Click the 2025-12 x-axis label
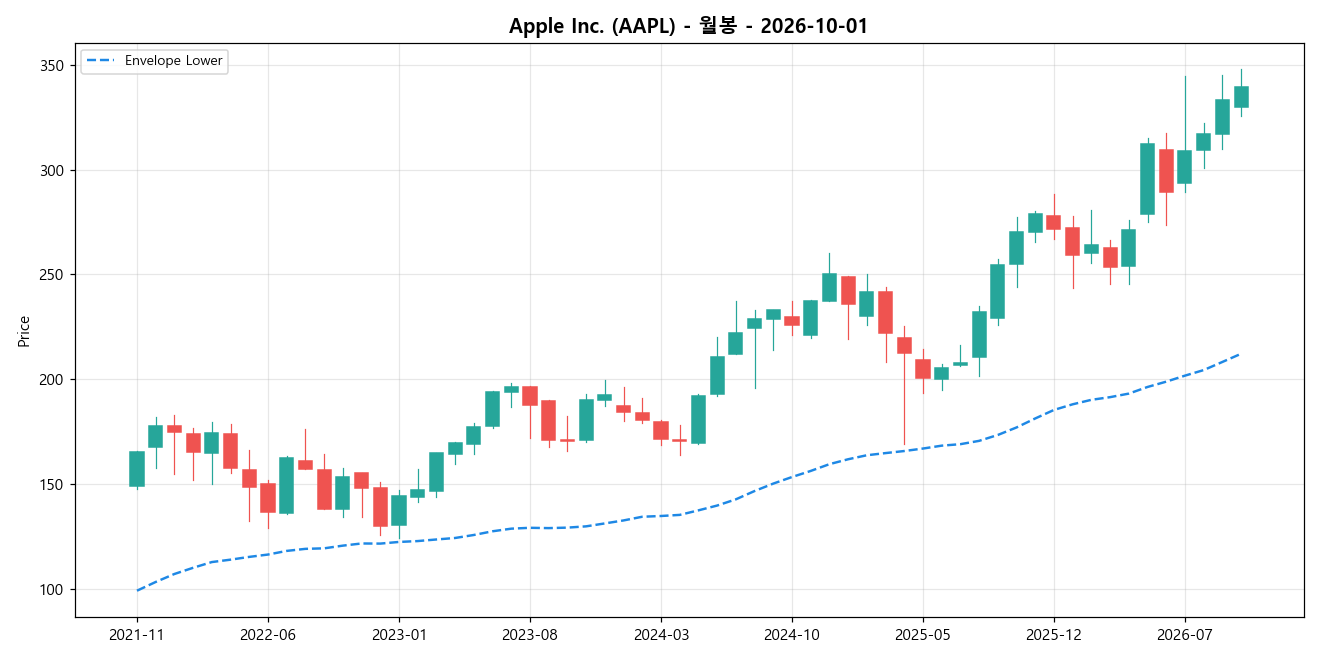 coord(1054,635)
